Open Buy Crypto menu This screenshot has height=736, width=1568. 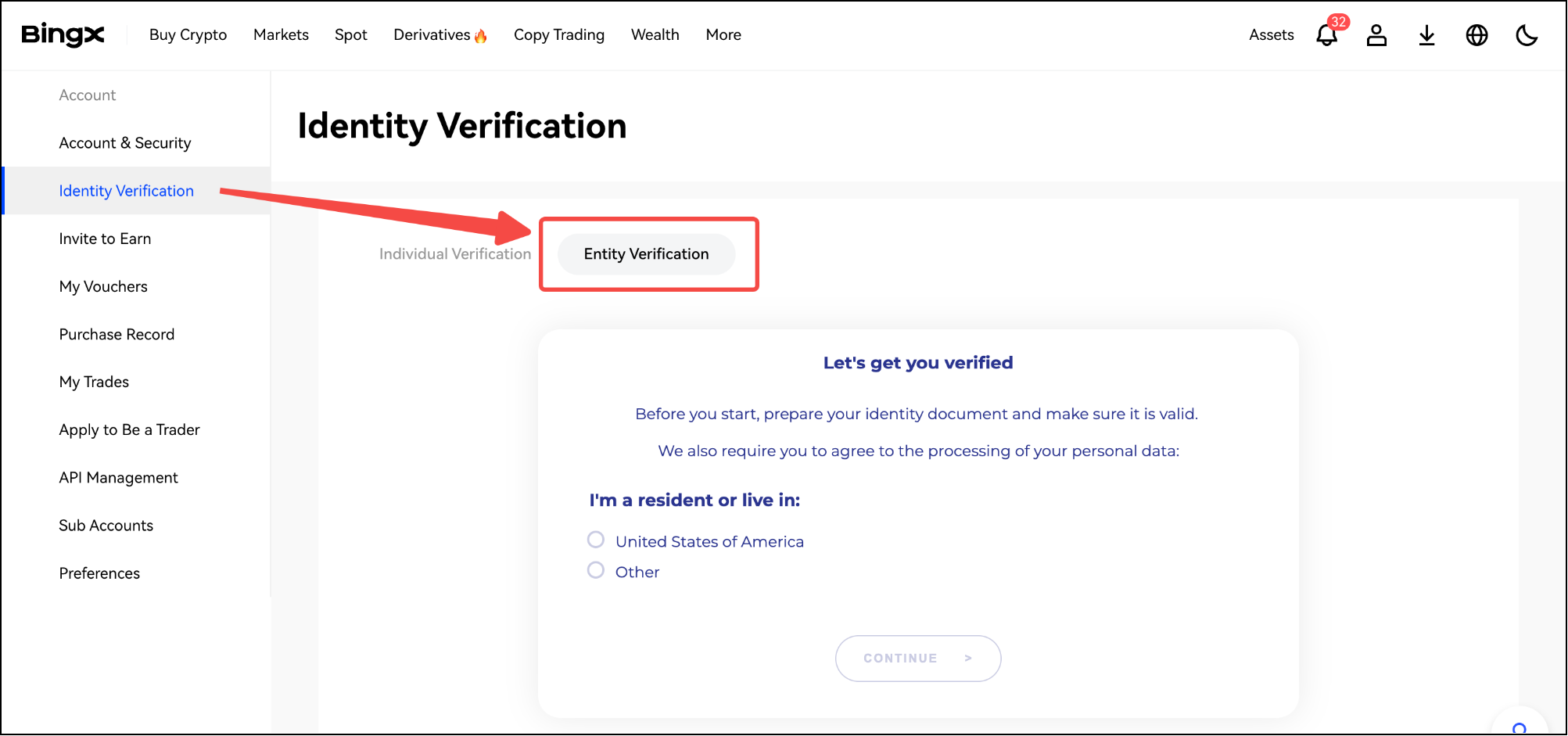[188, 34]
